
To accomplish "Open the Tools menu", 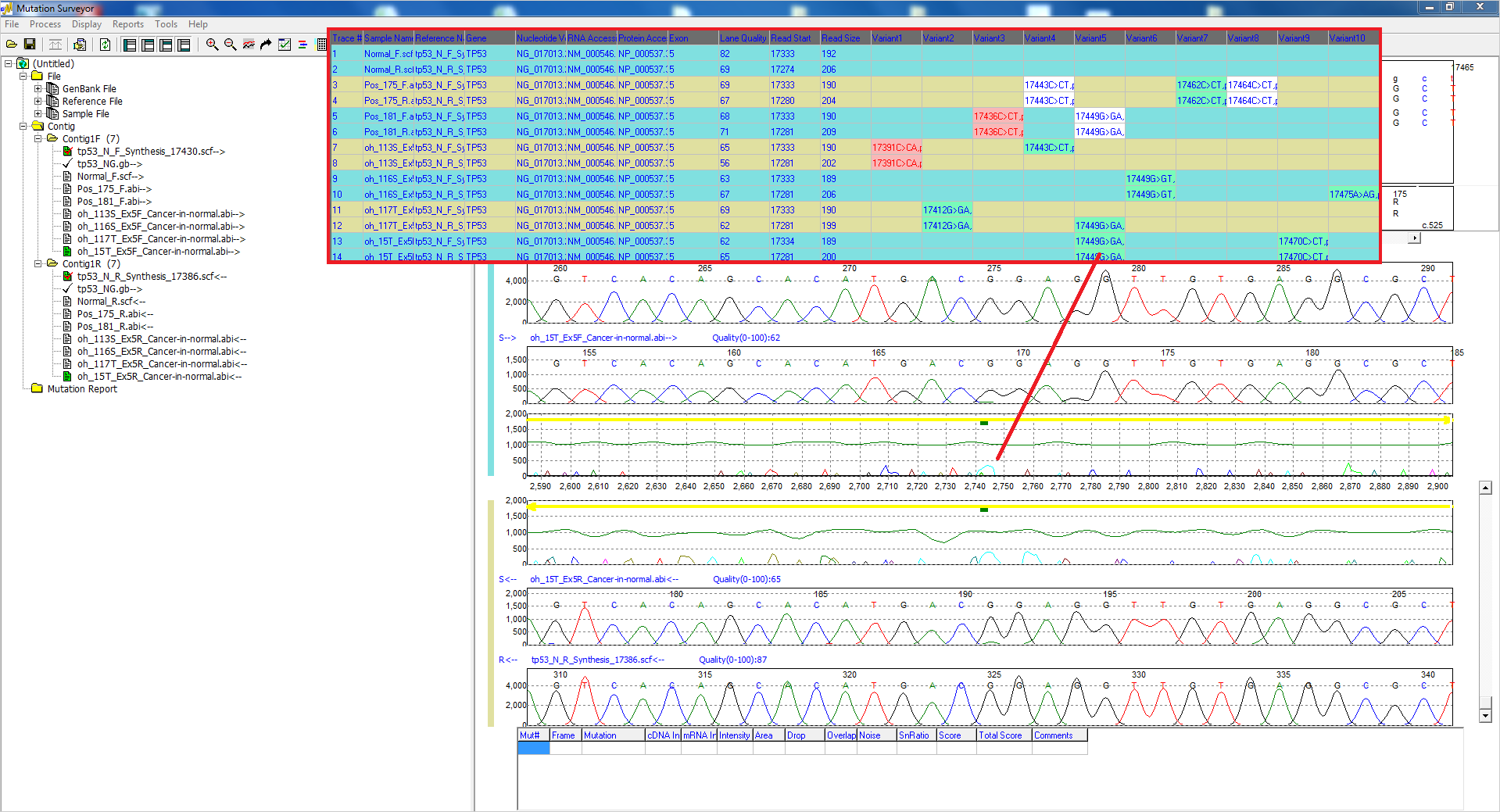I will point(166,24).
